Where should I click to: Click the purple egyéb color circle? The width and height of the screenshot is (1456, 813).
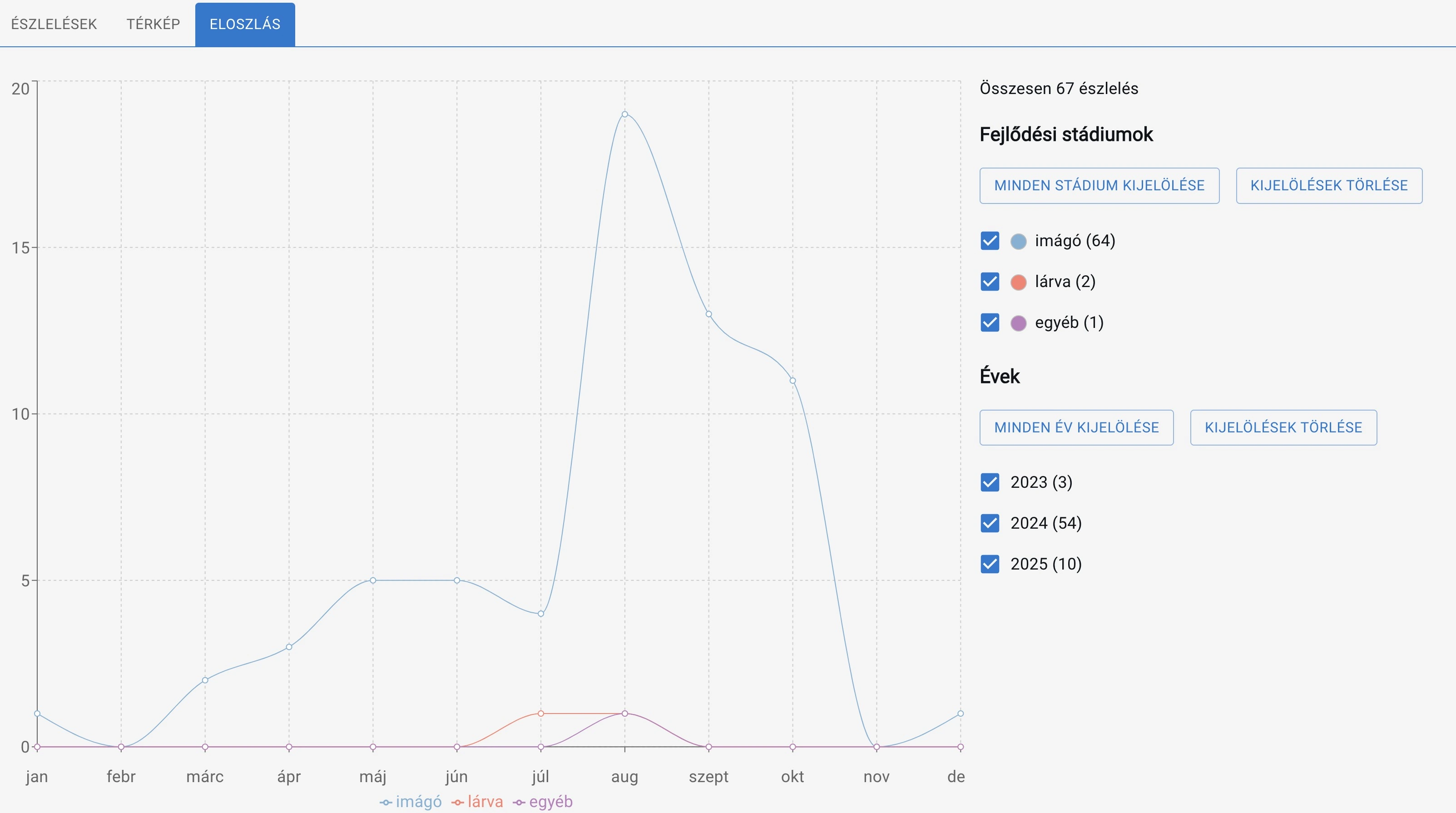tap(1018, 323)
